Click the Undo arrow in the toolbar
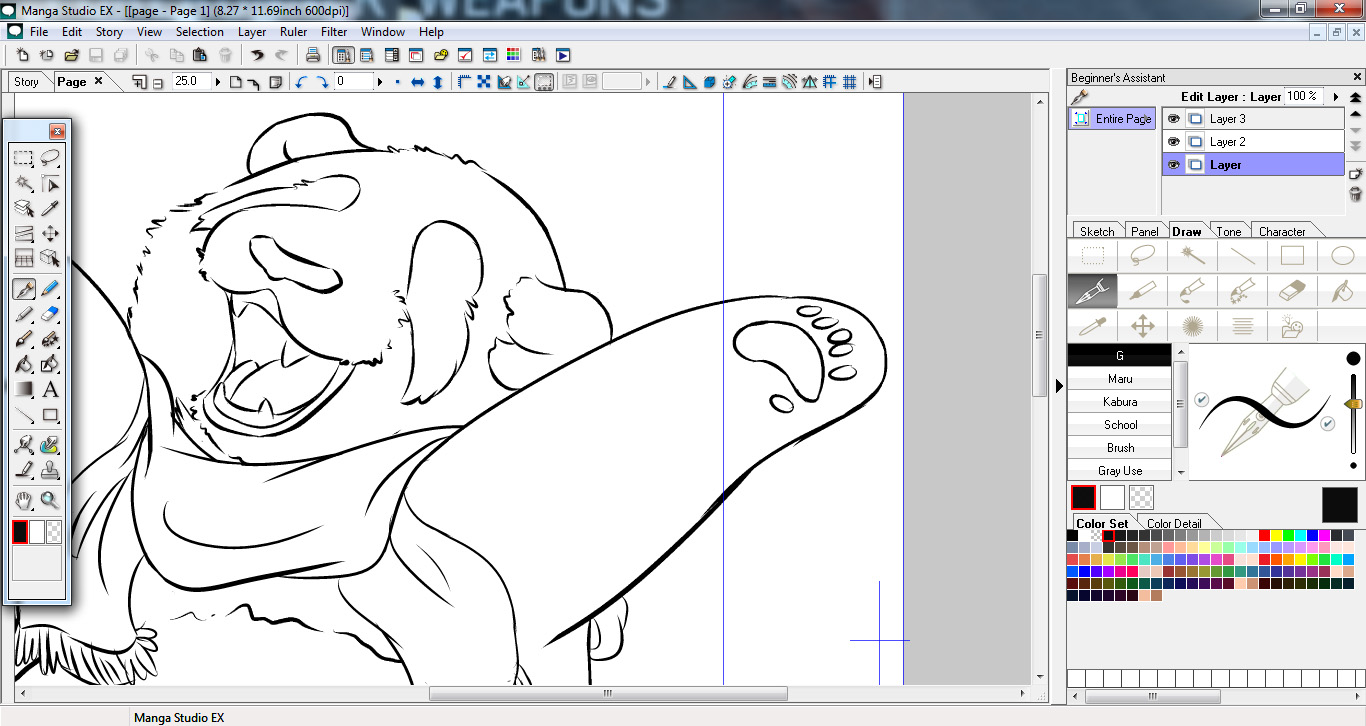 coord(257,56)
